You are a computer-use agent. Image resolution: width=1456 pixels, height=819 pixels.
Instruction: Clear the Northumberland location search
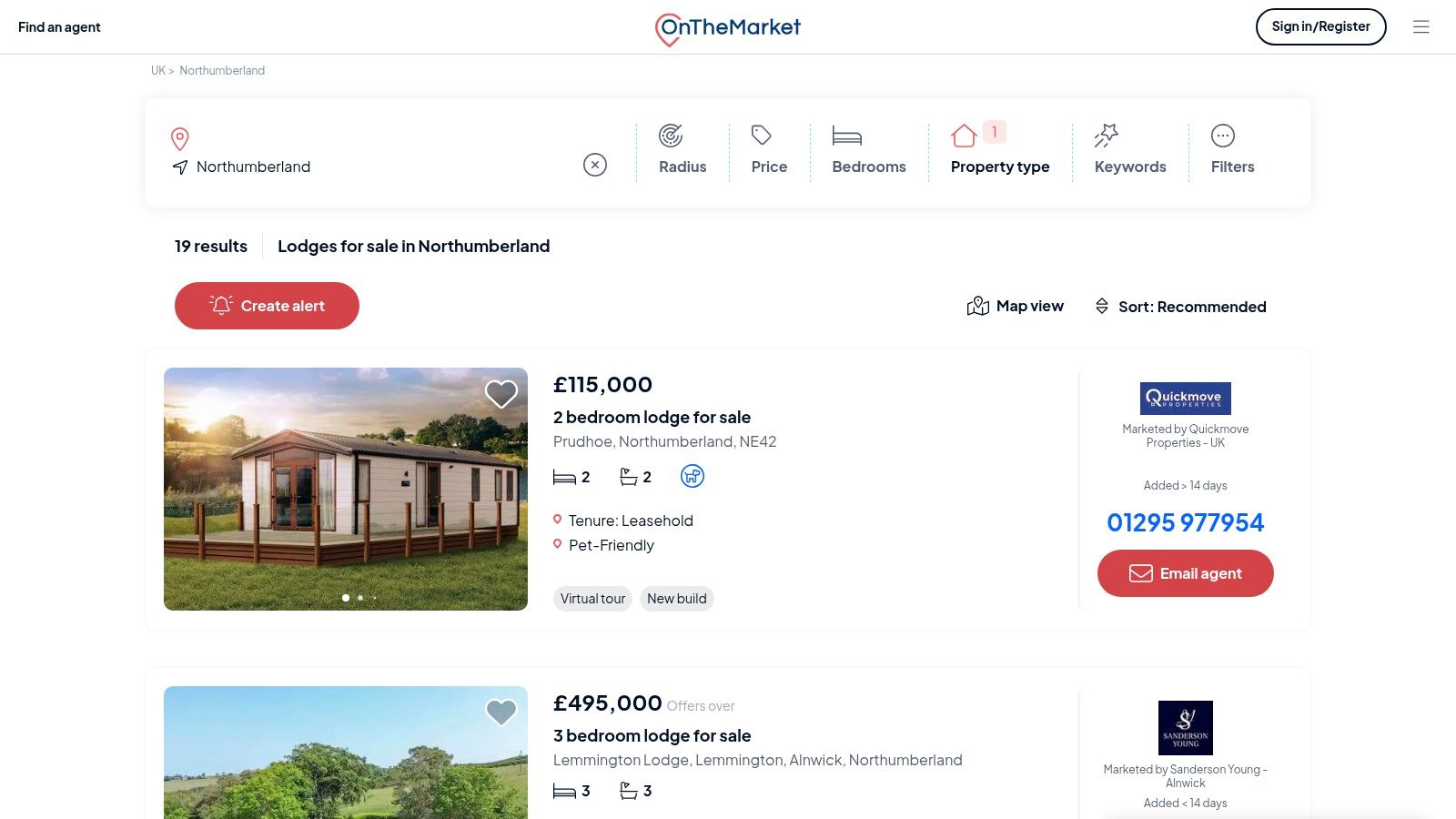[595, 165]
